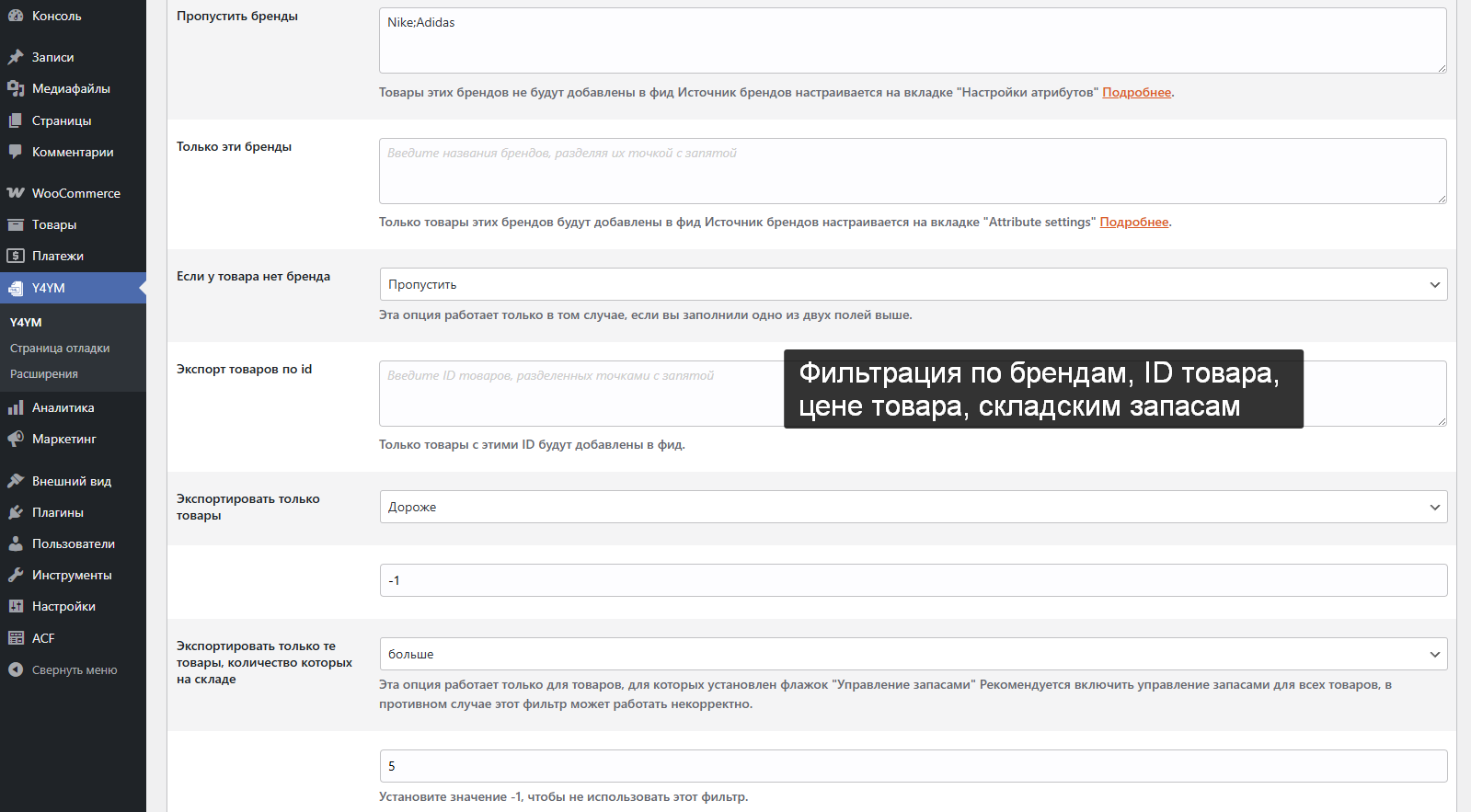Viewport: 1471px width, 812px height.
Task: Open the Страница отладки submenu item
Action: (60, 349)
